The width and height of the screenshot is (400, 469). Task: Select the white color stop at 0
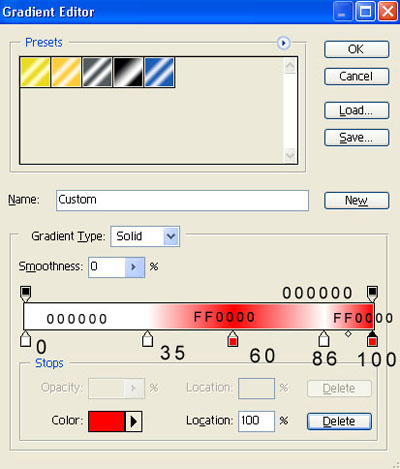pyautogui.click(x=25, y=339)
